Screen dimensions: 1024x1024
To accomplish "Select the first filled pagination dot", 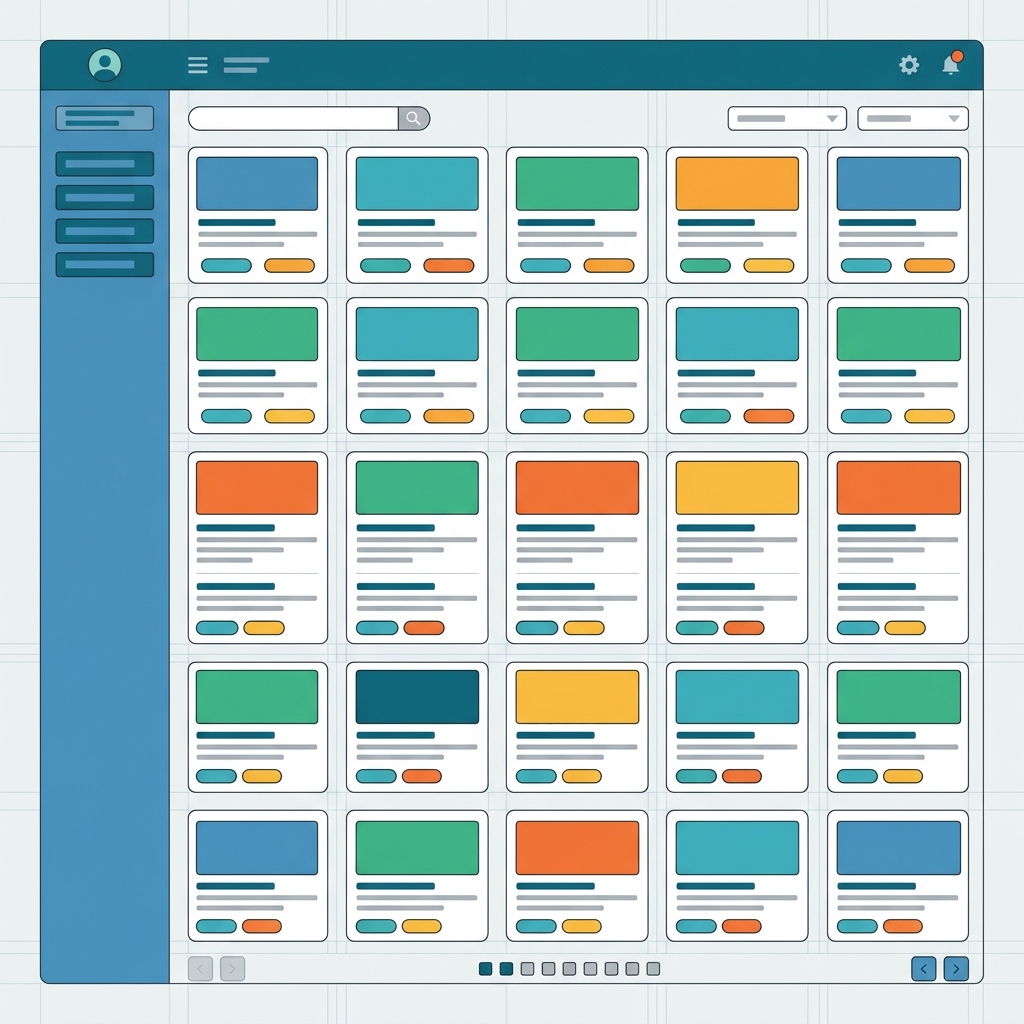I will 485,968.
